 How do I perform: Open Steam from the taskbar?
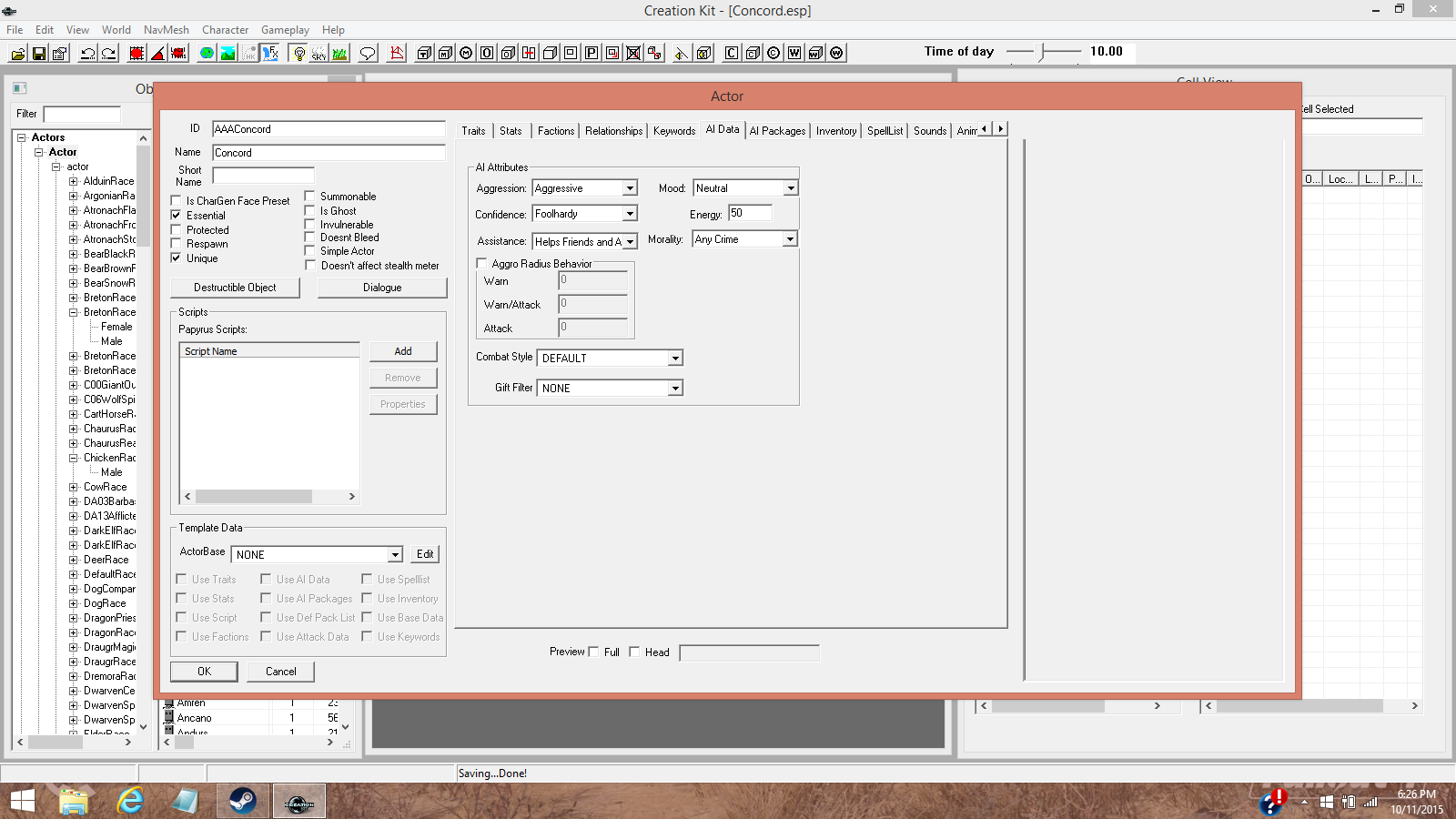tap(242, 801)
